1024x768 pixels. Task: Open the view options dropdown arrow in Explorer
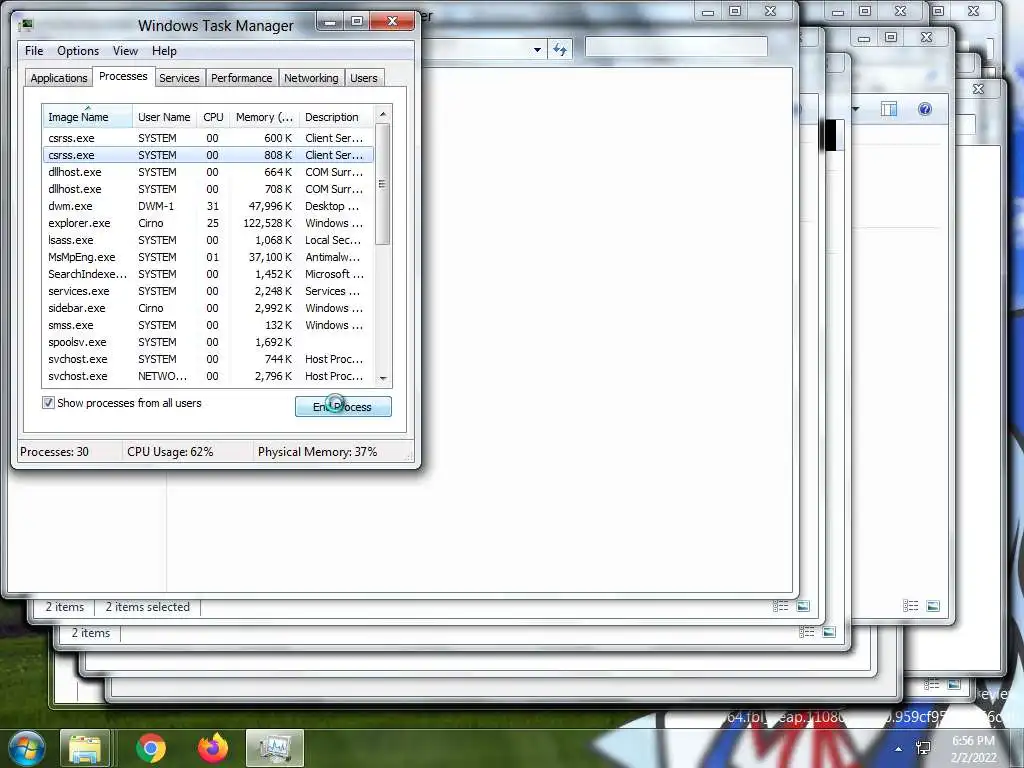(856, 109)
